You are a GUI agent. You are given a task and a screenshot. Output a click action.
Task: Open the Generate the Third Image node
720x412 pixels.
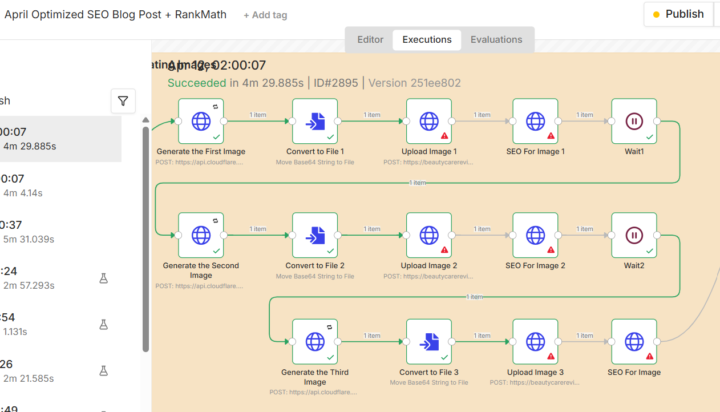point(315,342)
